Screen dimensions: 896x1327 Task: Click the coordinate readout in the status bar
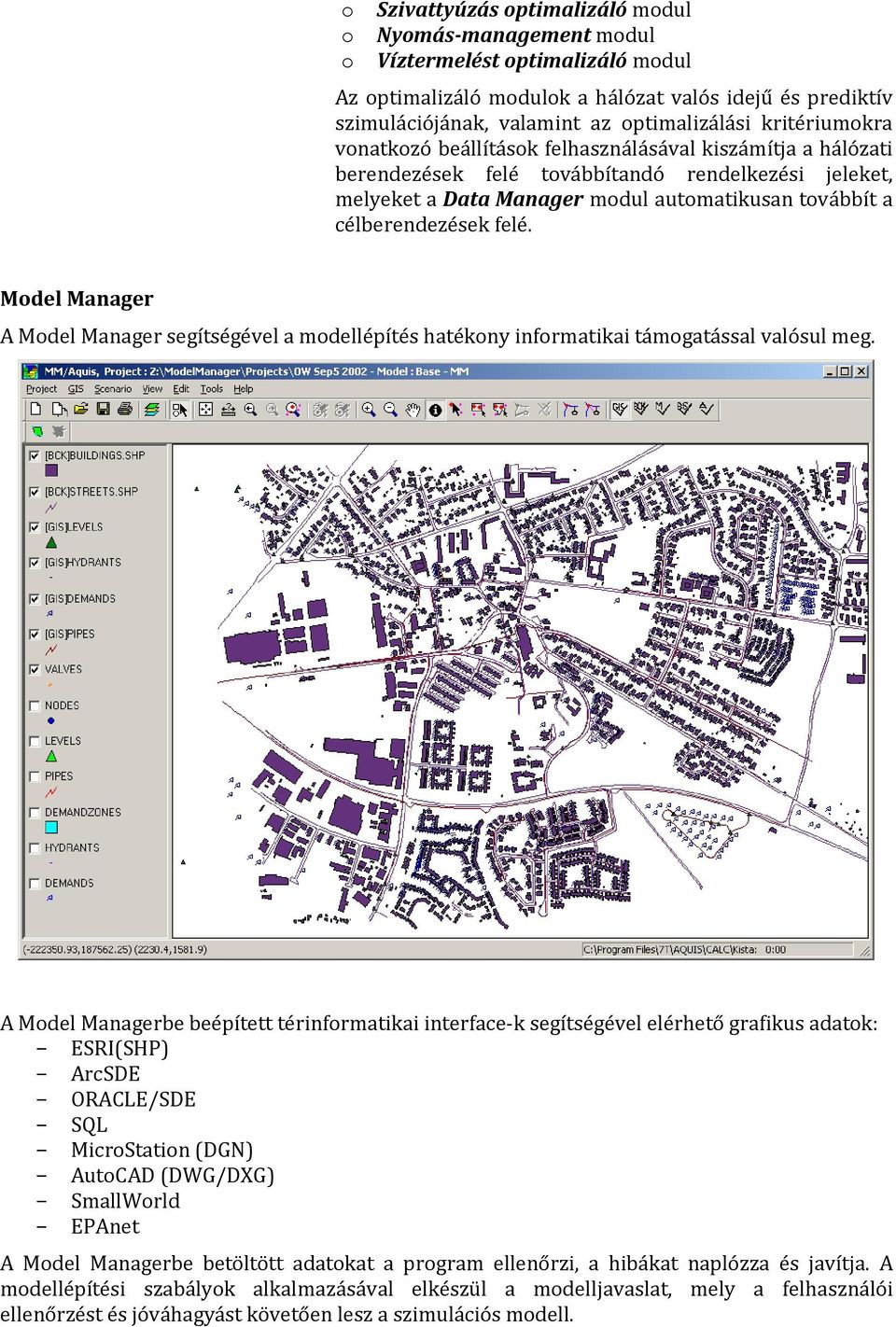[116, 950]
